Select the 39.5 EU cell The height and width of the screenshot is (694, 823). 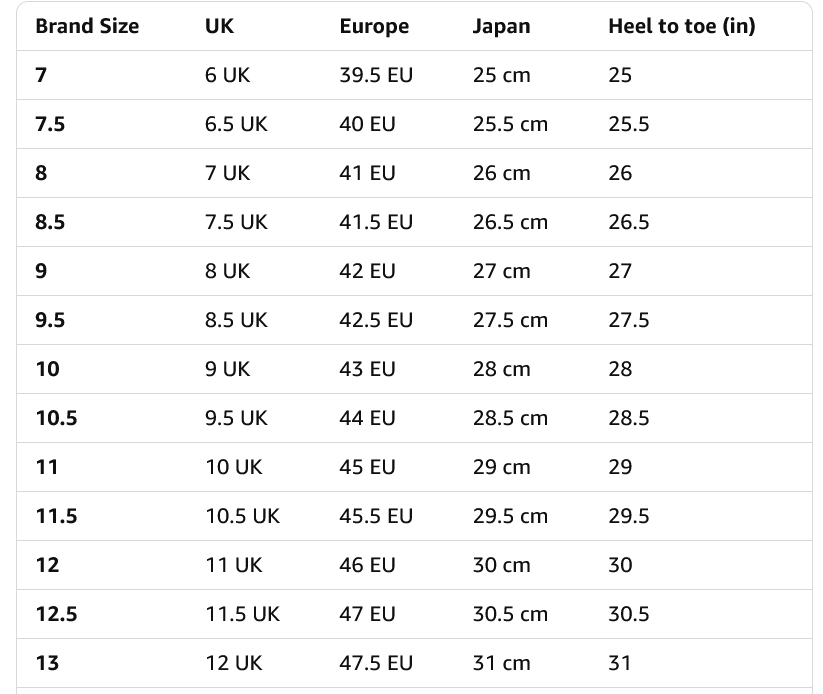coord(376,75)
